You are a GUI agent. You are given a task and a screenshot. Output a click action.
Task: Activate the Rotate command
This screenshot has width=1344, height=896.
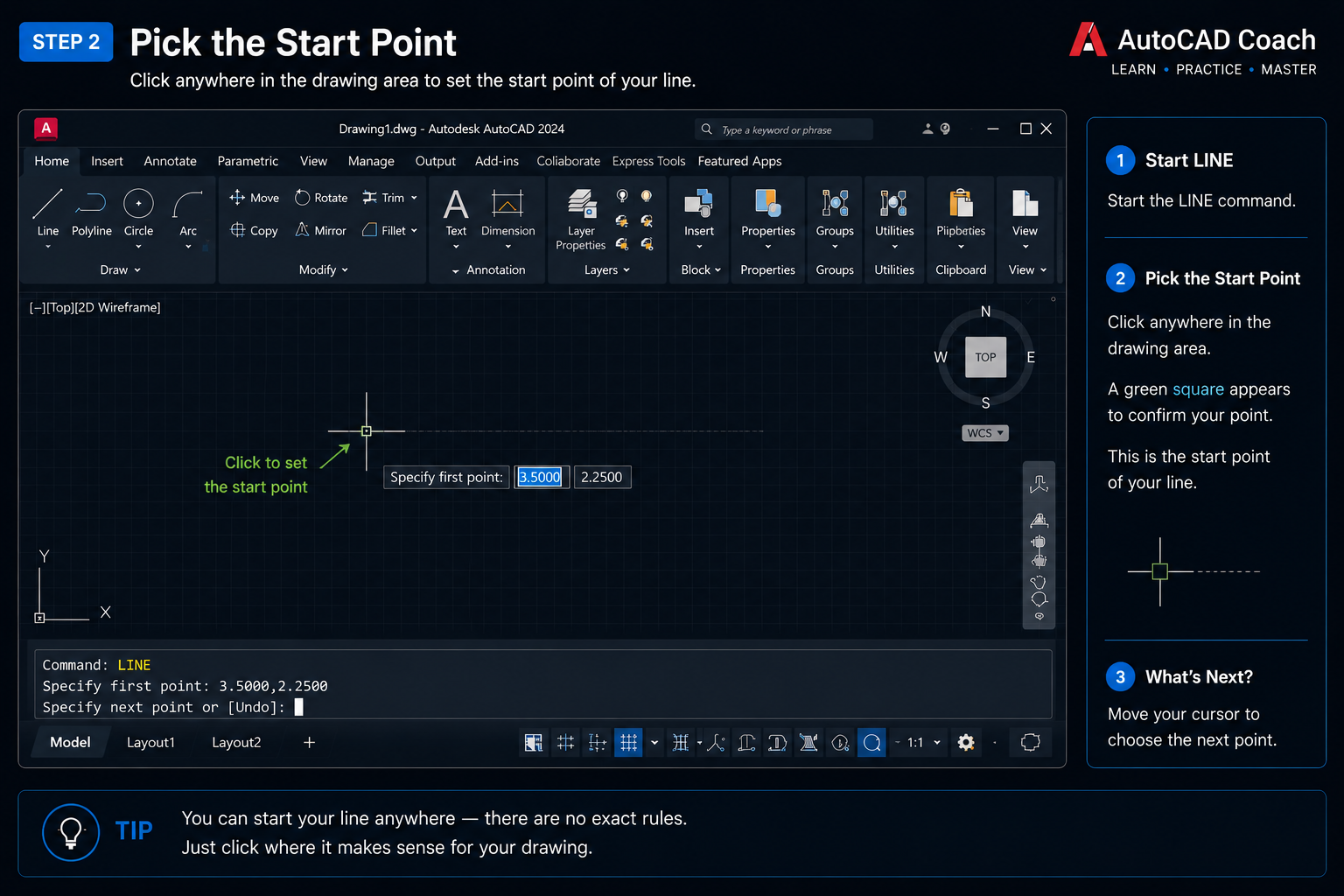pyautogui.click(x=321, y=198)
